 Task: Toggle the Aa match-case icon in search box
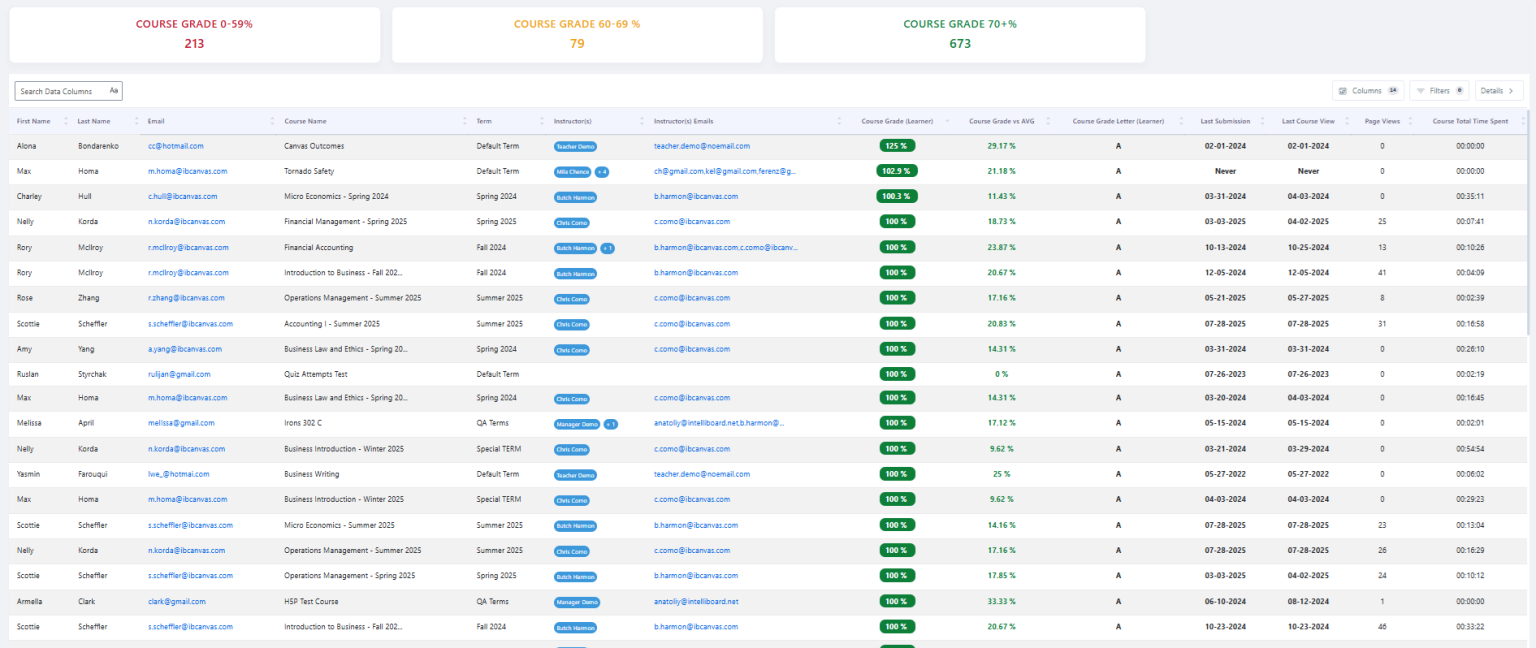[x=114, y=91]
